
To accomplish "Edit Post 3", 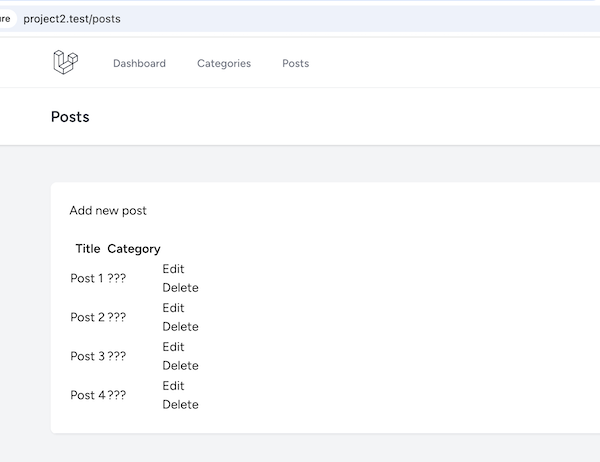I will point(173,347).
